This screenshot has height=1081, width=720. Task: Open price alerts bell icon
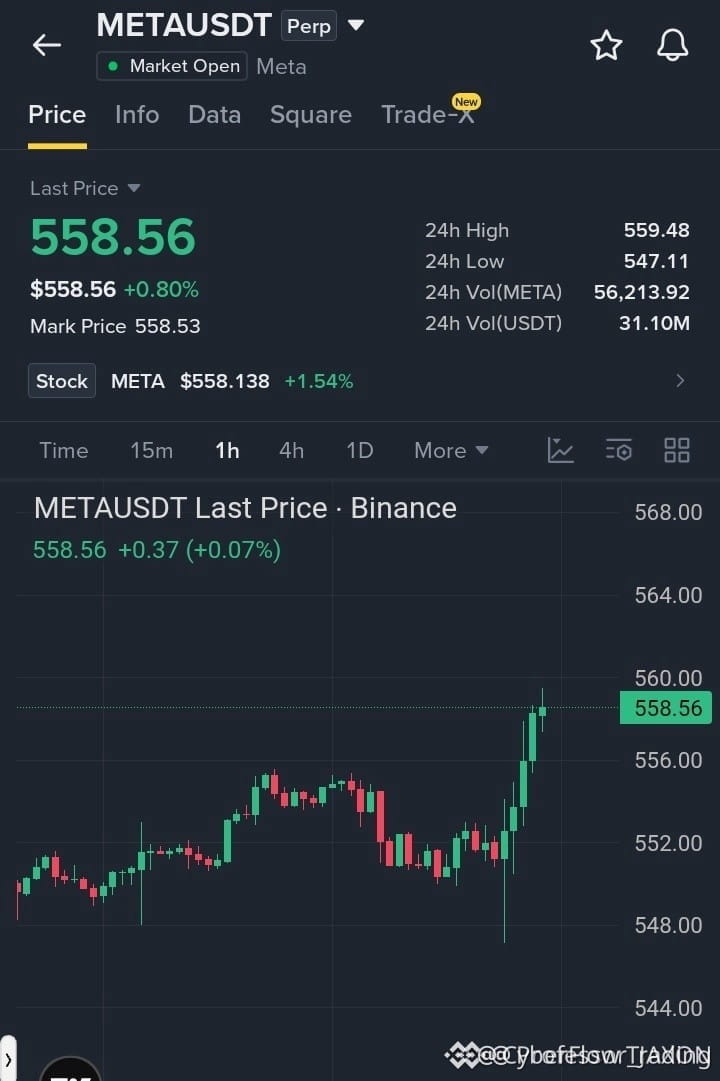[x=672, y=46]
